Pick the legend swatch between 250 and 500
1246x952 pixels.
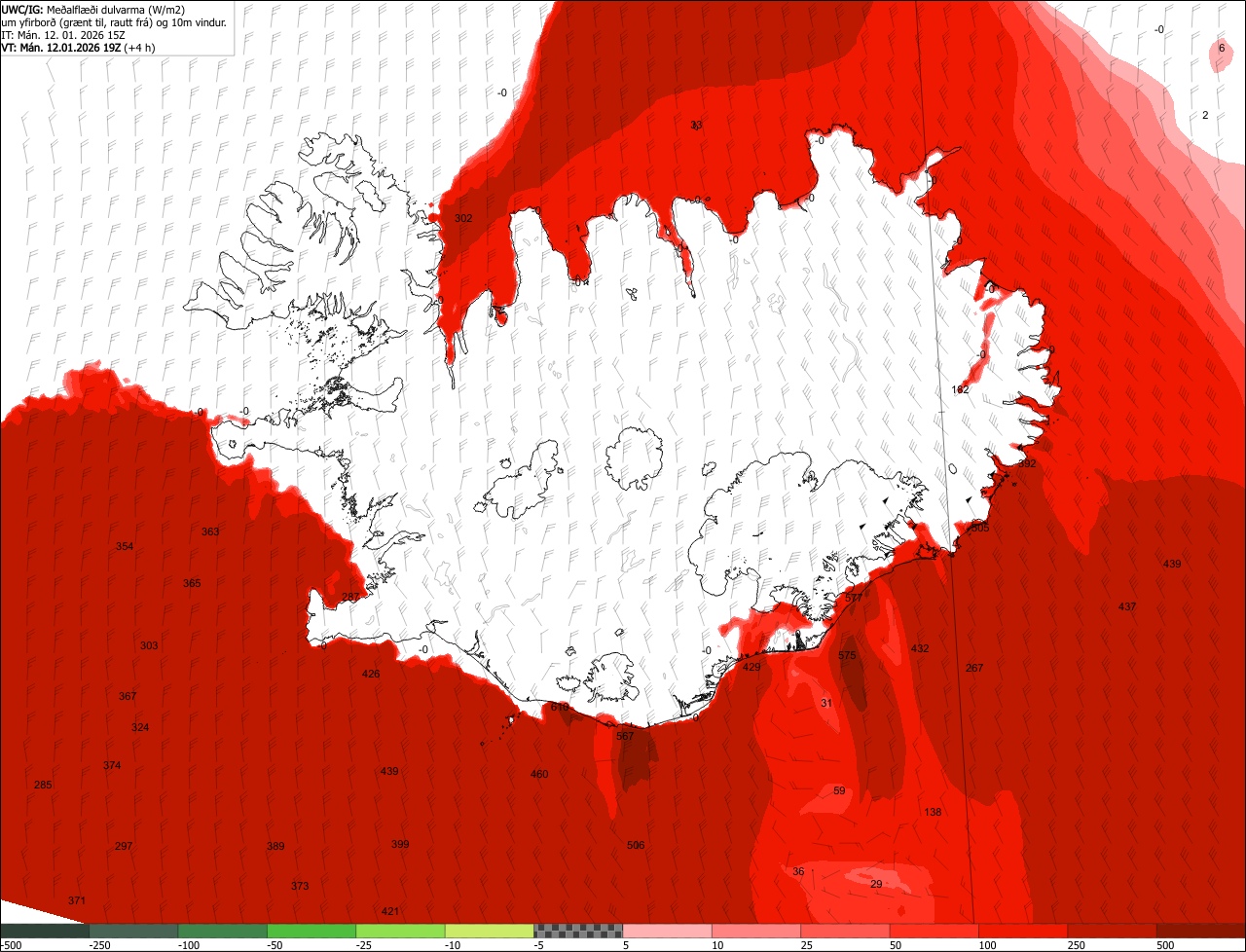click(1112, 931)
